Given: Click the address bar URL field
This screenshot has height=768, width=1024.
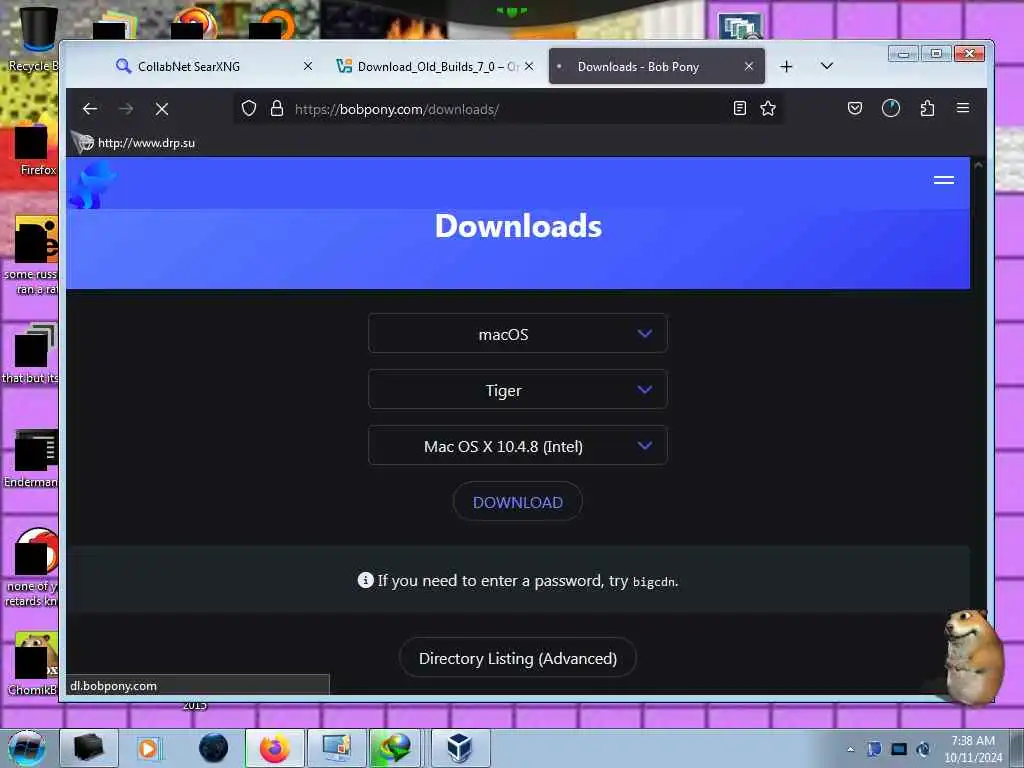Looking at the screenshot, I should (x=509, y=109).
